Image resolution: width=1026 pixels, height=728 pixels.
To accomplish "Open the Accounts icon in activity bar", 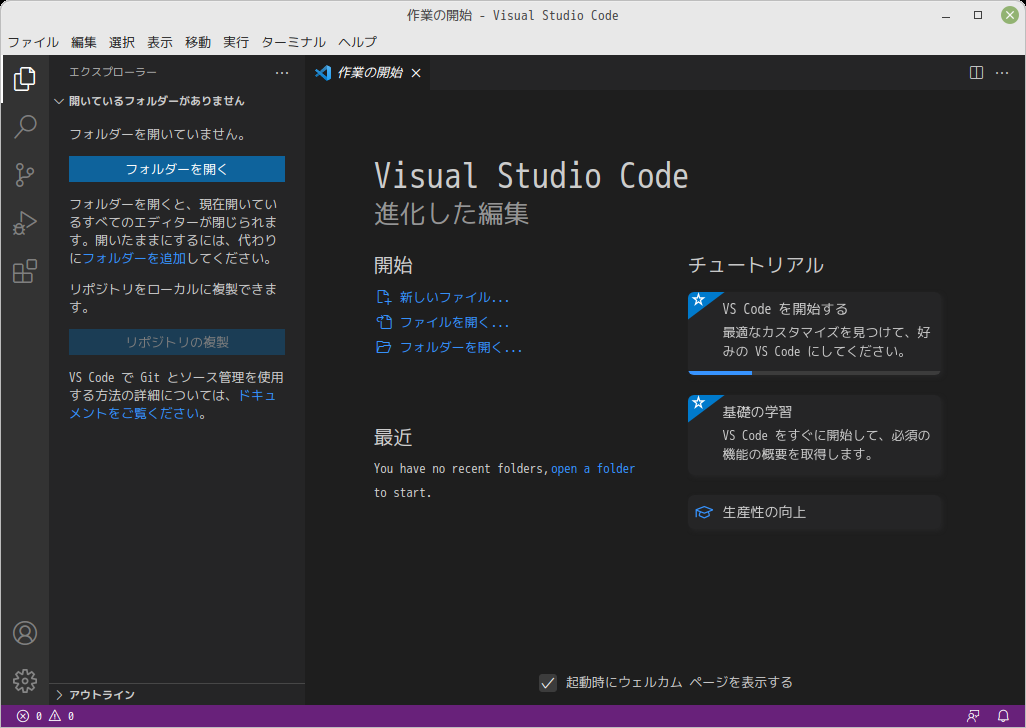I will pos(25,633).
